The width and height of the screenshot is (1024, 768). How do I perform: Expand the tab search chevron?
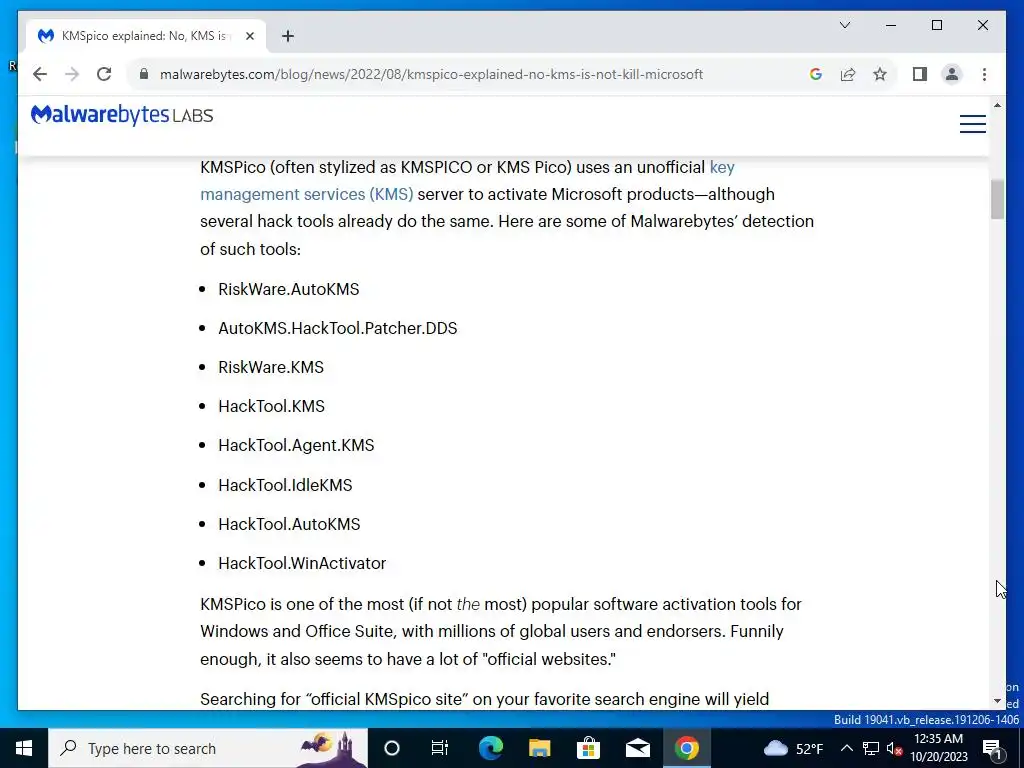844,25
